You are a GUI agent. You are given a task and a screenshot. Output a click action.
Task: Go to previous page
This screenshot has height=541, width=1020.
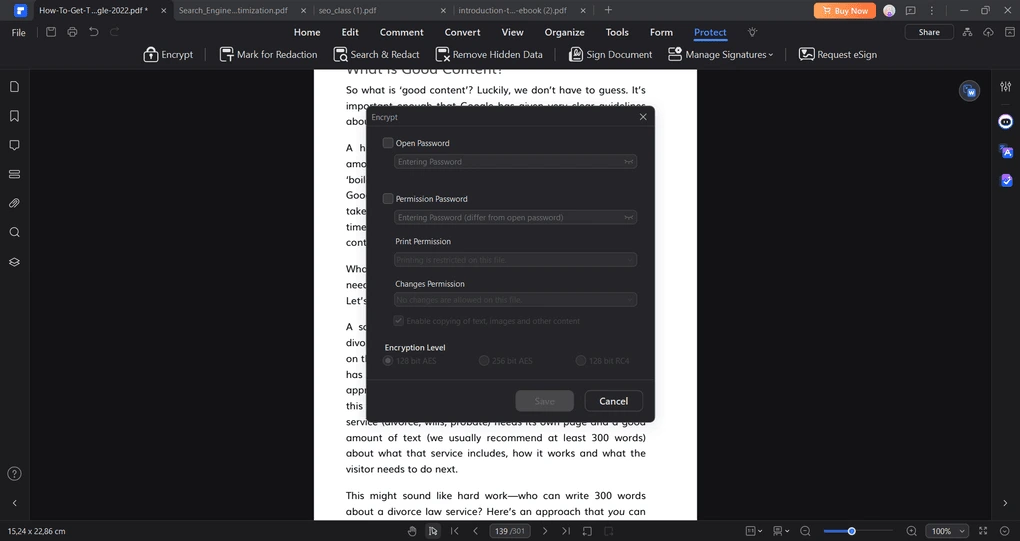coord(476,531)
